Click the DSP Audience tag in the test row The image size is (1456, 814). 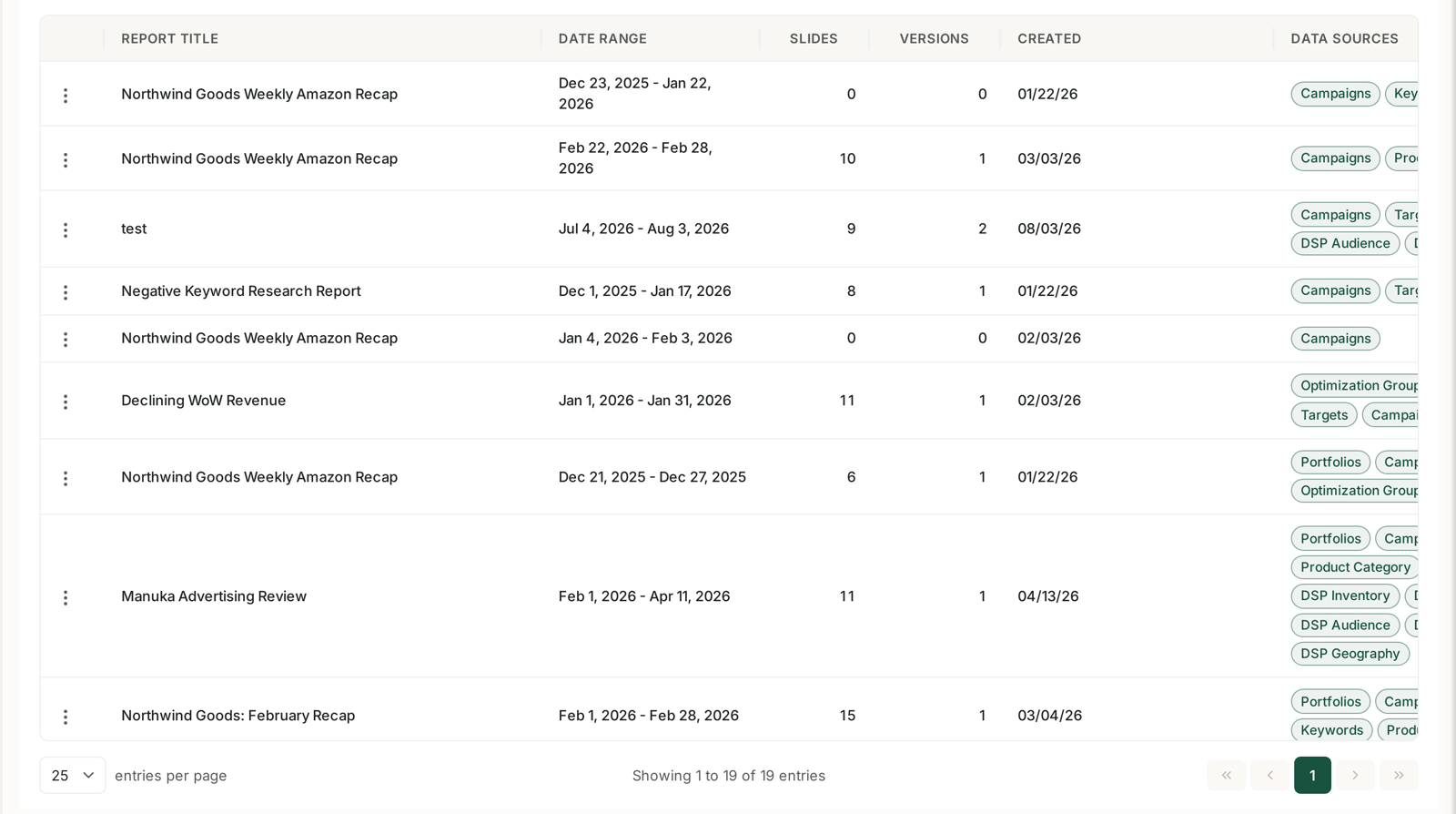click(1345, 243)
